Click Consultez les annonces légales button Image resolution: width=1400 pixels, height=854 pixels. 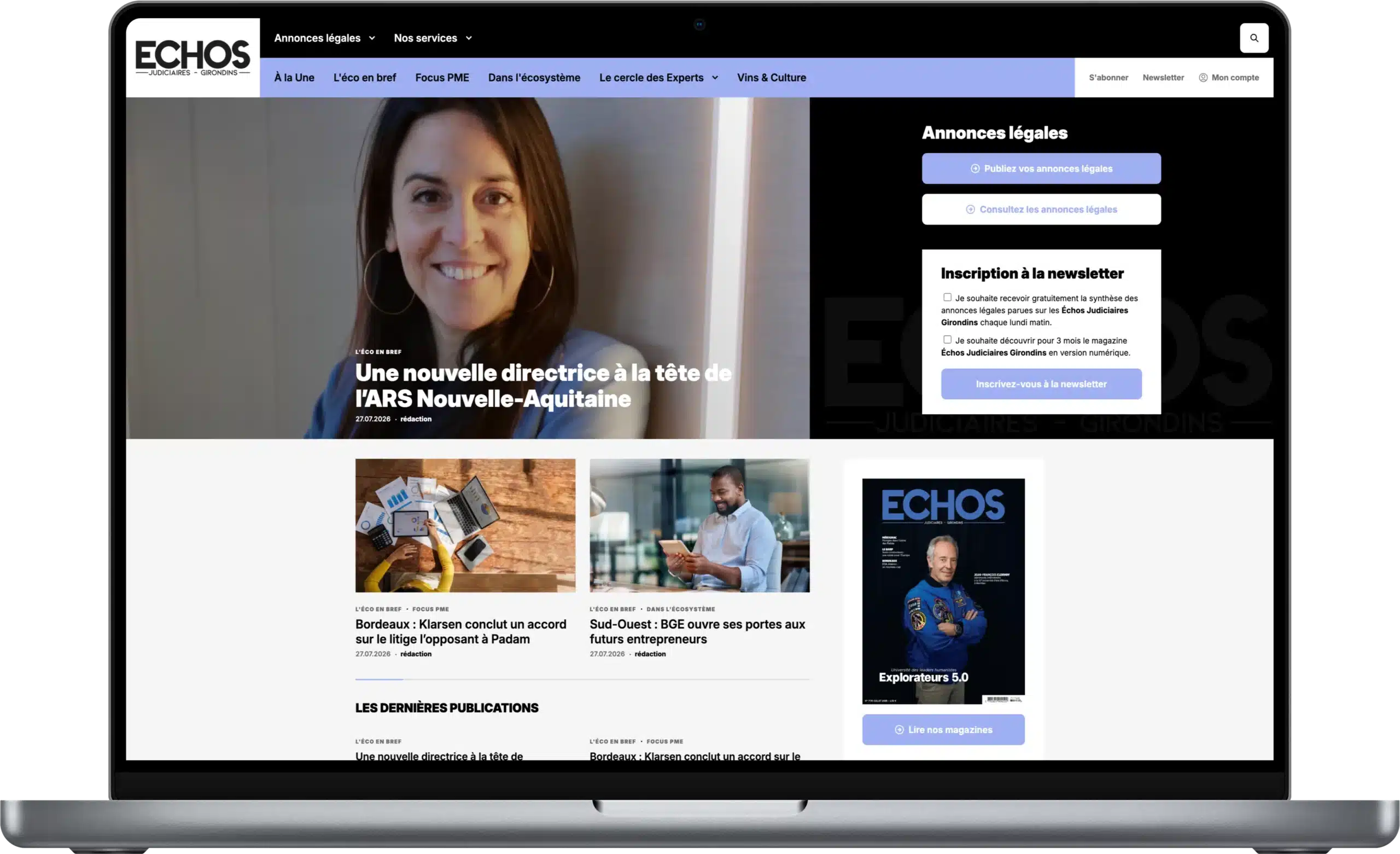click(1041, 209)
